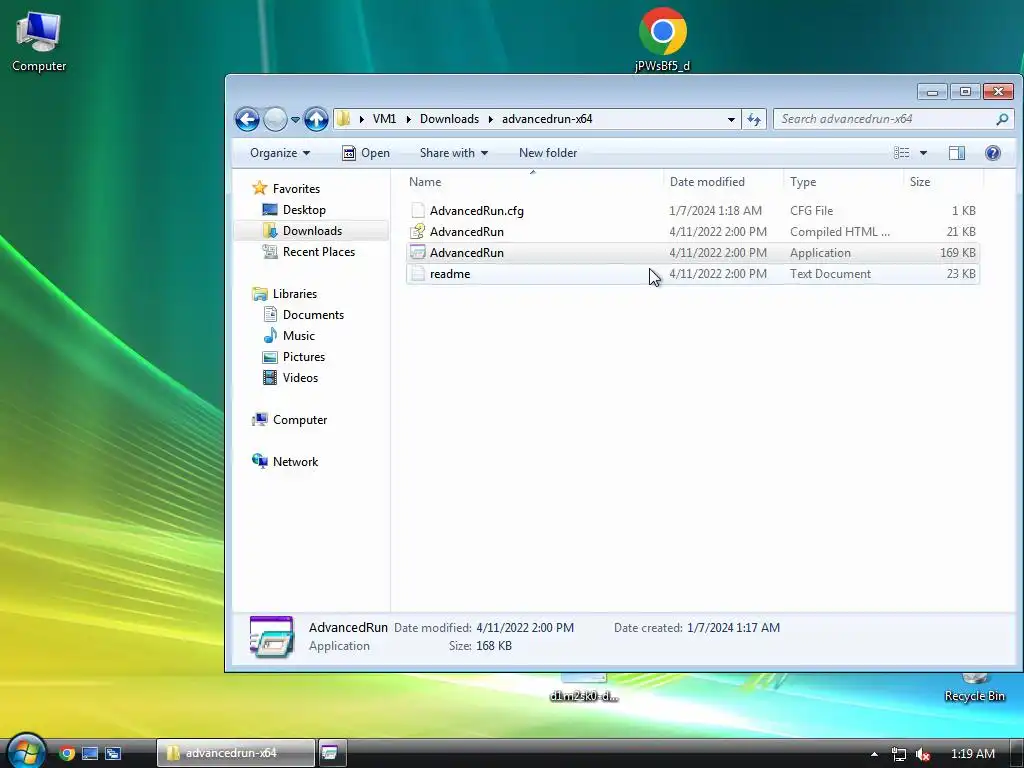
Task: Click the AdvancedRun application row icon
Action: coord(418,253)
